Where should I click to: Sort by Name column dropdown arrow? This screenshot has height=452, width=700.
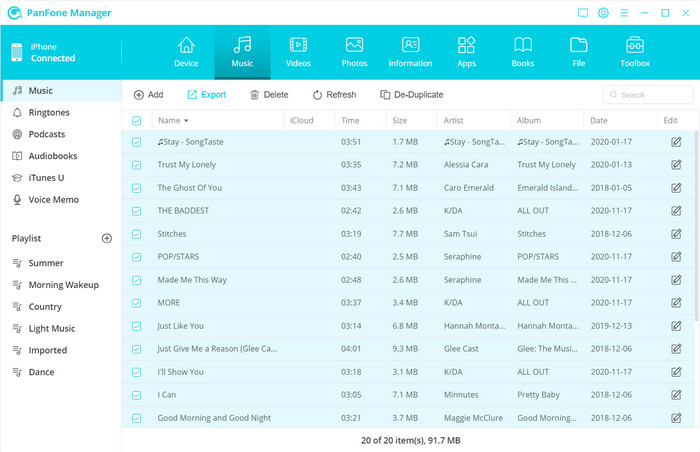pyautogui.click(x=186, y=121)
